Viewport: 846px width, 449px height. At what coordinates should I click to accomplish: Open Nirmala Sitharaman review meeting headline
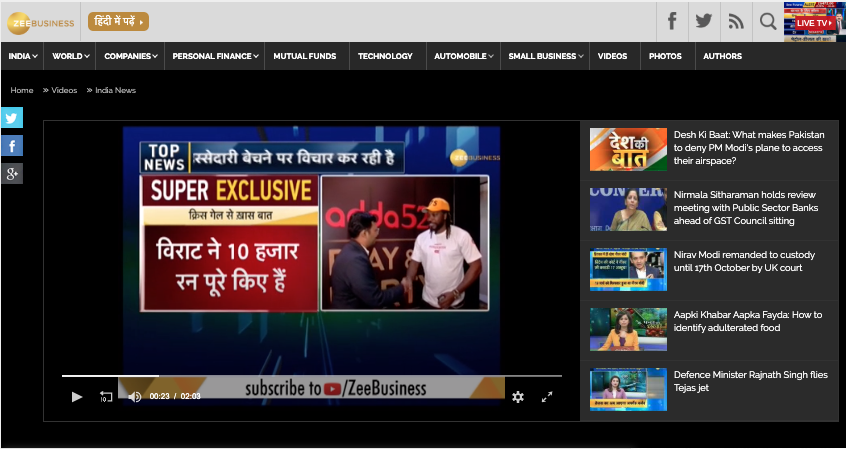tap(746, 208)
